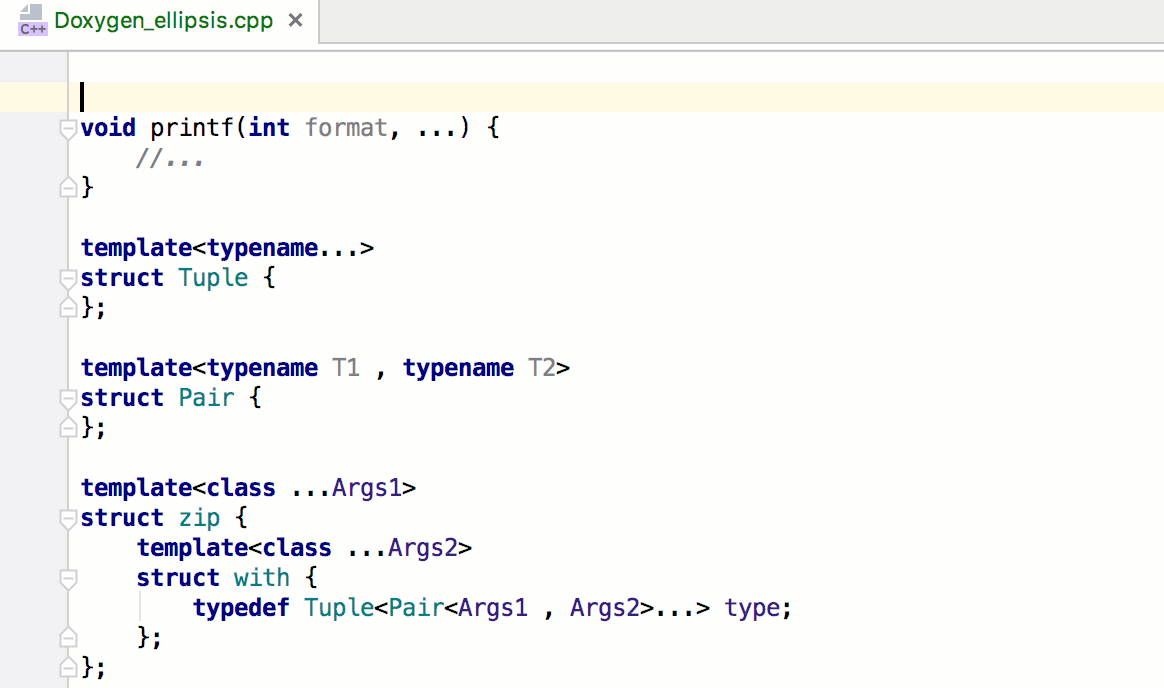Click the 'format' parameter name
This screenshot has width=1164, height=688.
(346, 128)
